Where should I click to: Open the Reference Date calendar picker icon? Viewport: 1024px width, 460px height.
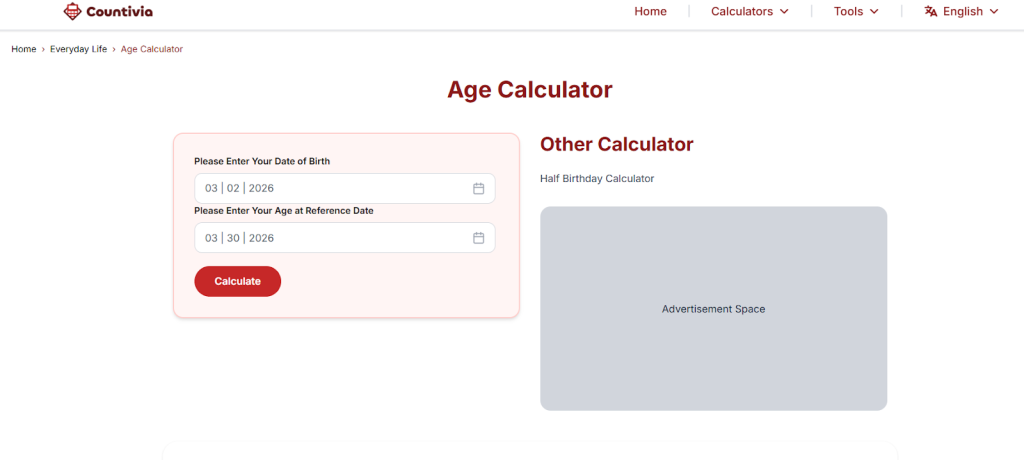click(478, 238)
